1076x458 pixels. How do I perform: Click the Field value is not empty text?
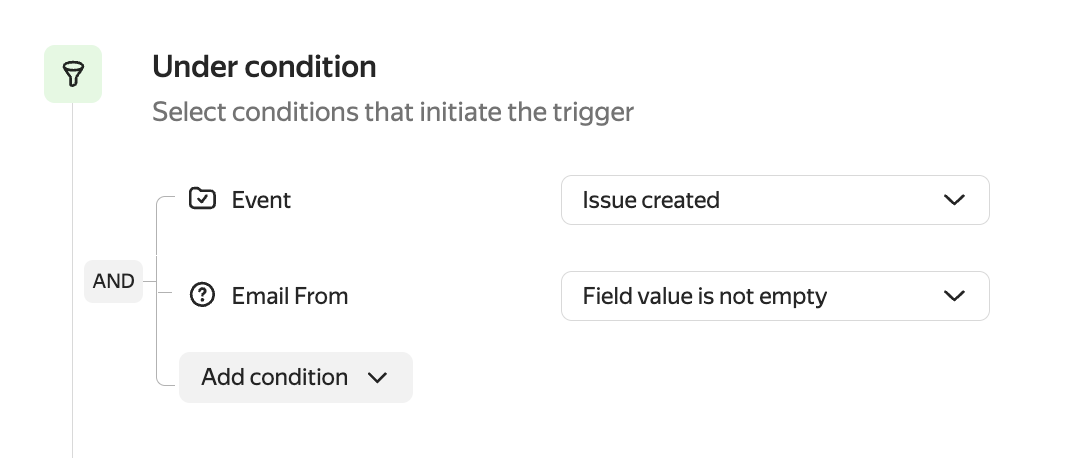(x=704, y=296)
